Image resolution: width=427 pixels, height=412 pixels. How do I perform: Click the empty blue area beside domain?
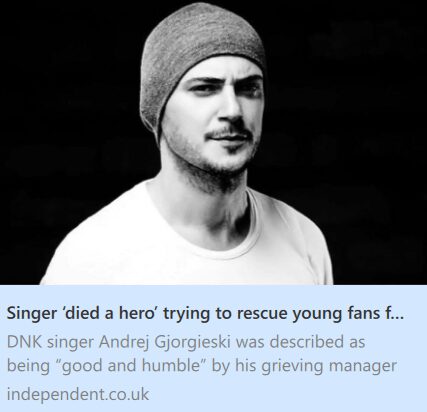click(x=287, y=394)
